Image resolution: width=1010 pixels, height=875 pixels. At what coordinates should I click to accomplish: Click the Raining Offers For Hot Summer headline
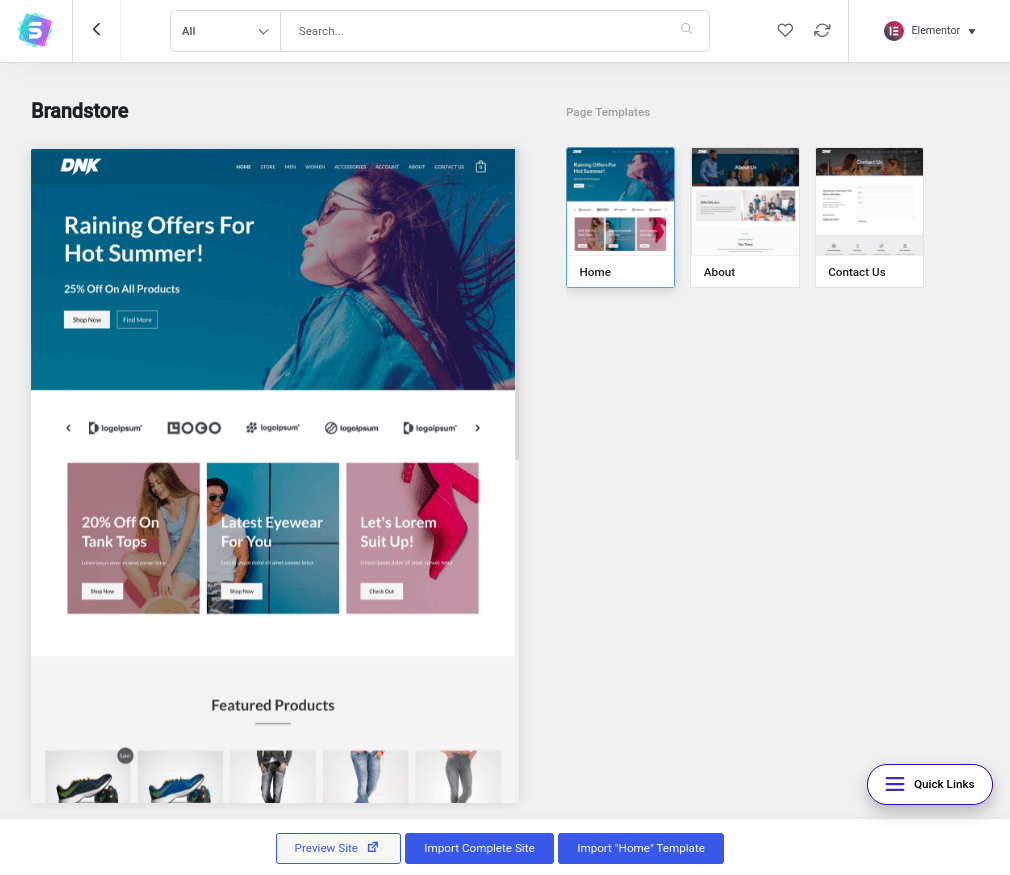click(159, 239)
